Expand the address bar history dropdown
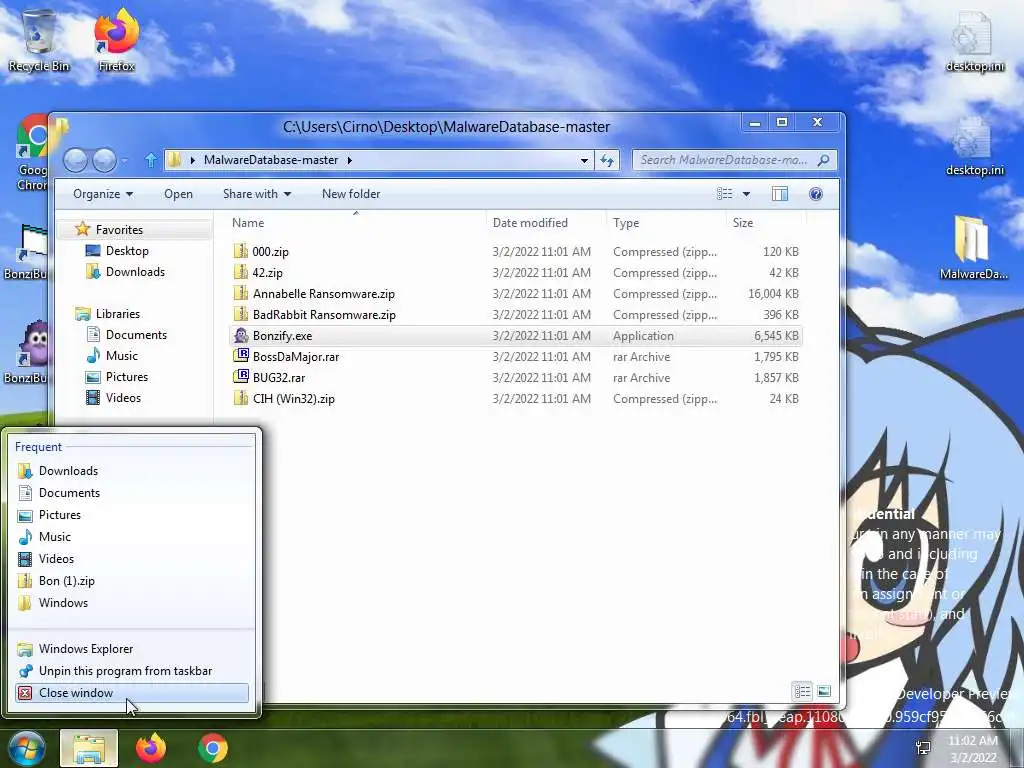The image size is (1024, 768). [584, 160]
